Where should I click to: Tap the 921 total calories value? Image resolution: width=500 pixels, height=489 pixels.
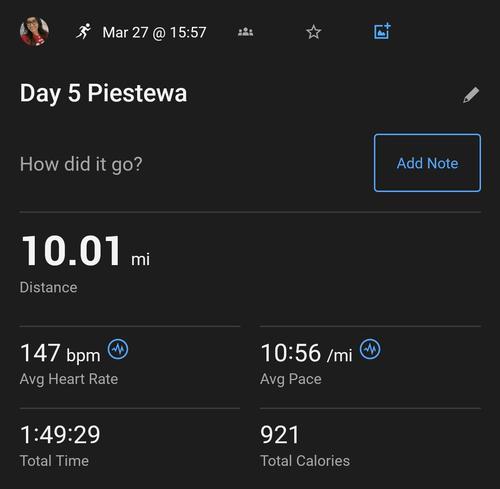pyautogui.click(x=279, y=435)
